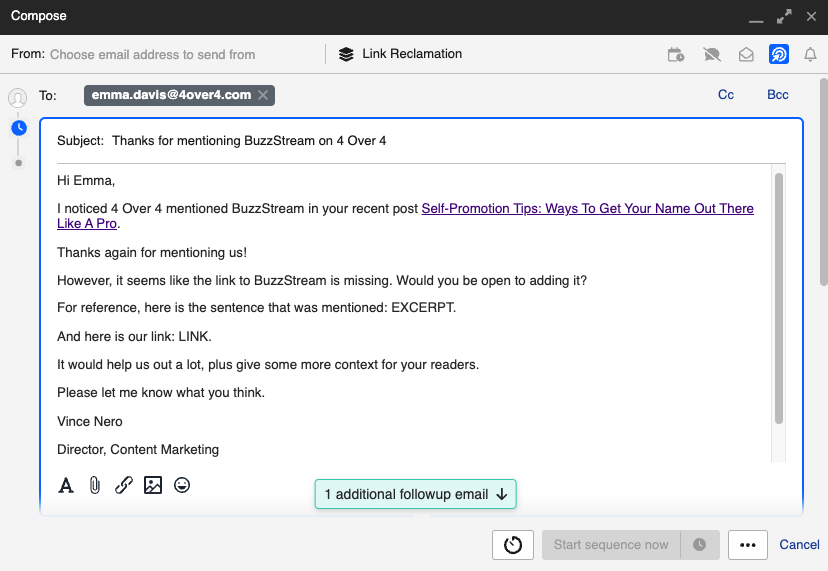This screenshot has height=571, width=828.
Task: Open the emoji picker
Action: coord(182,485)
